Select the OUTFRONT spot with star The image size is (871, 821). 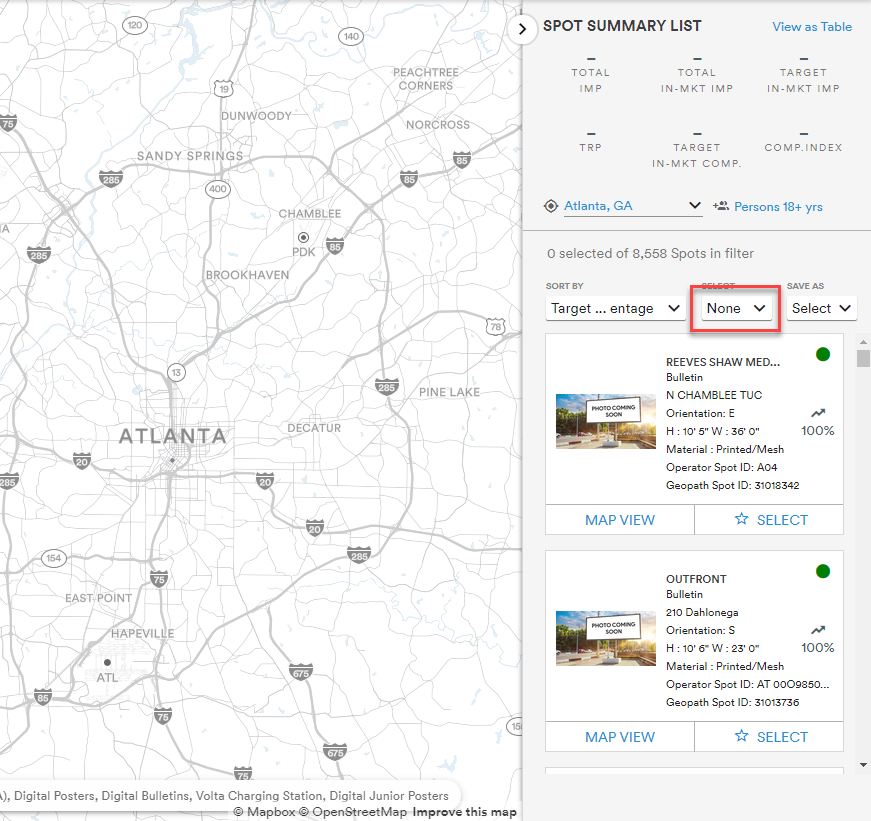coord(769,737)
